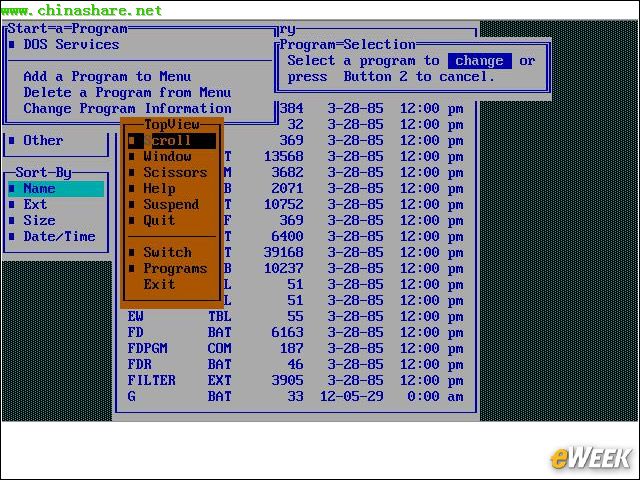
Task: Click the Sort-By panel title
Action: click(44, 172)
